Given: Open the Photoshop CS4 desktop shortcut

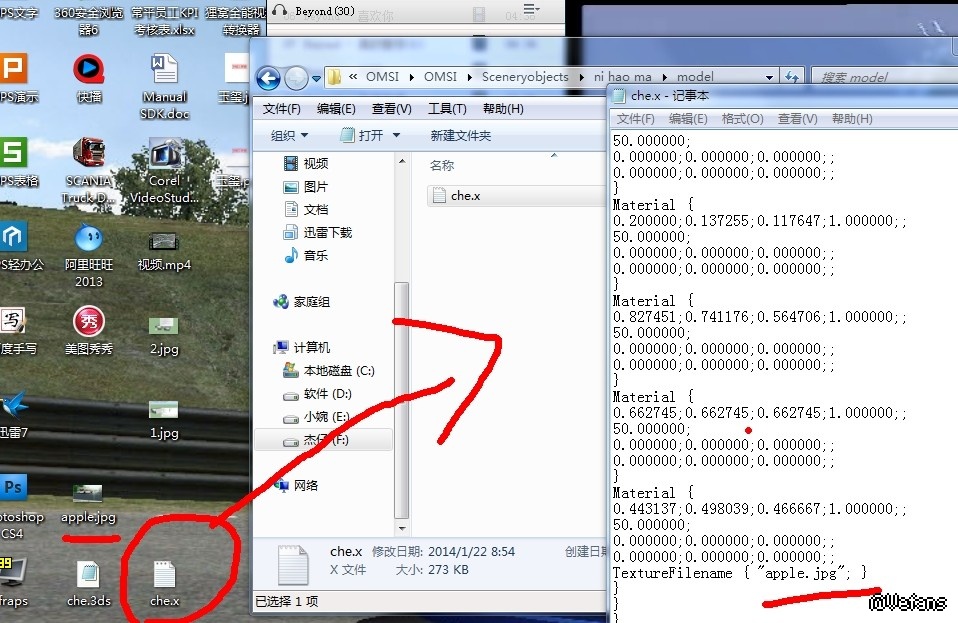Looking at the screenshot, I should click(x=13, y=507).
